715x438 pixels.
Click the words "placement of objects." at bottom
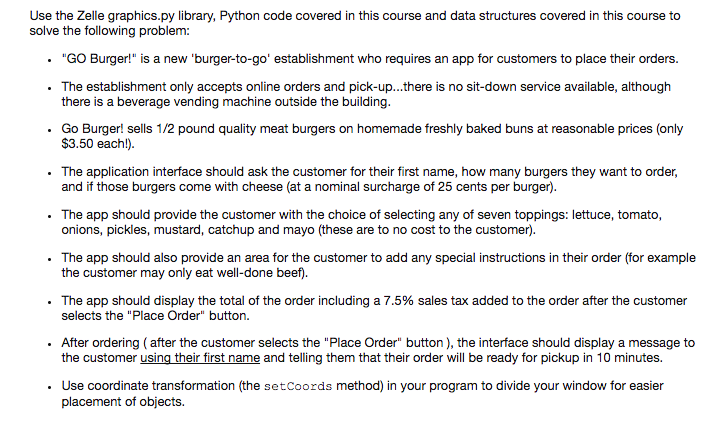[x=123, y=402]
